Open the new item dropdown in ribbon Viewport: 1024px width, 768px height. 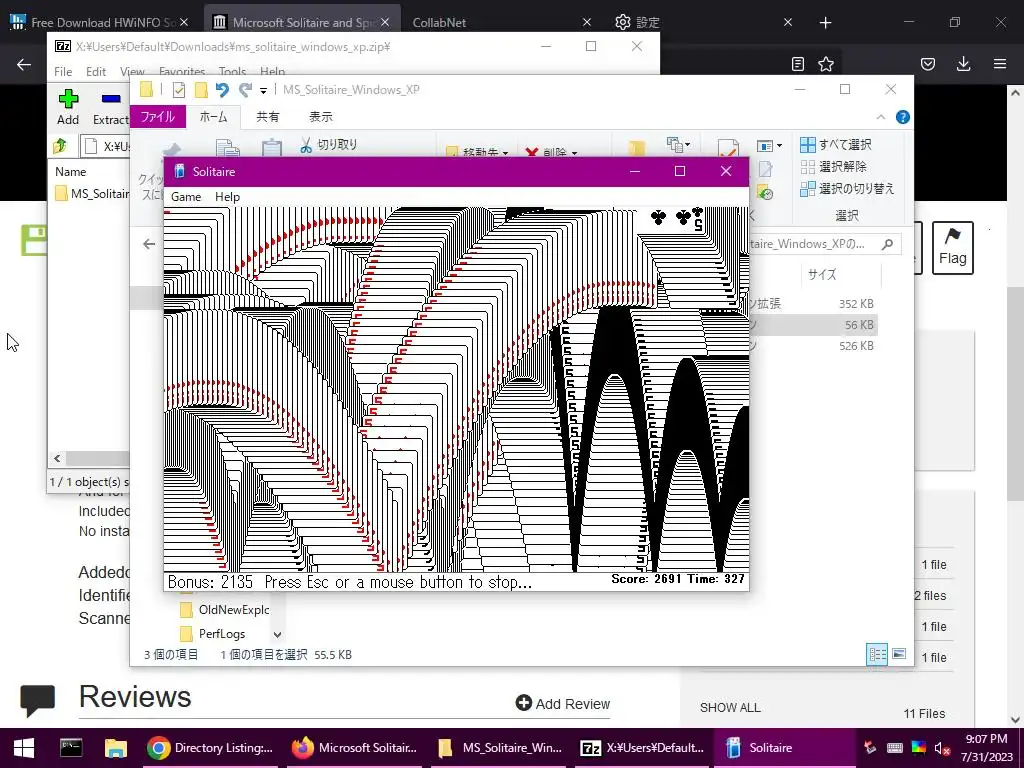[678, 144]
